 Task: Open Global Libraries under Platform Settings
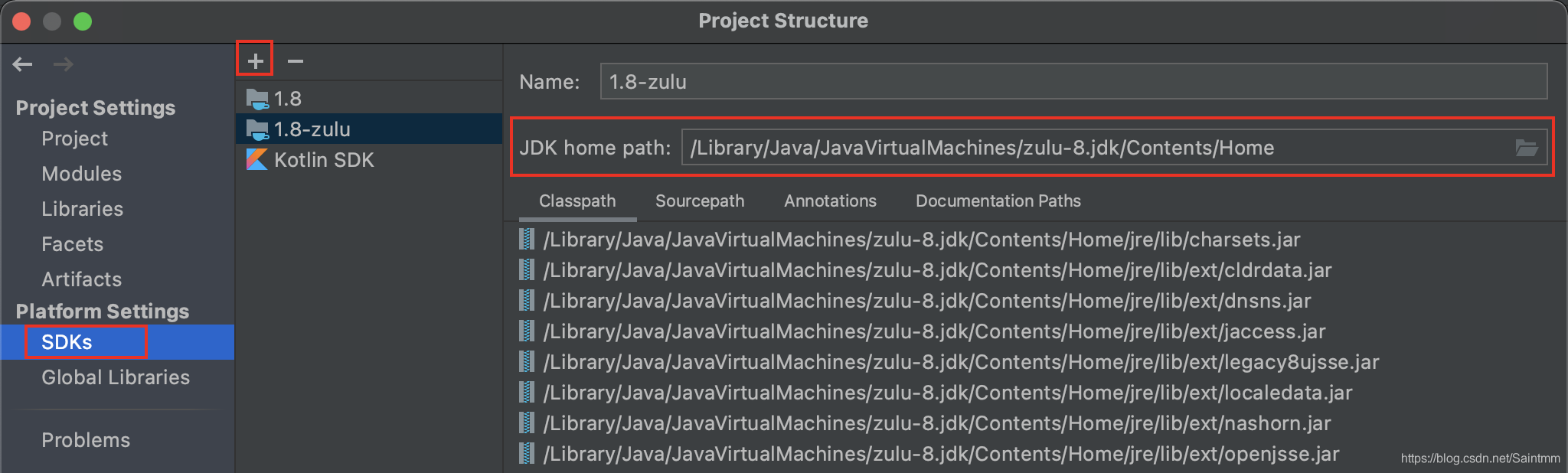pos(115,377)
